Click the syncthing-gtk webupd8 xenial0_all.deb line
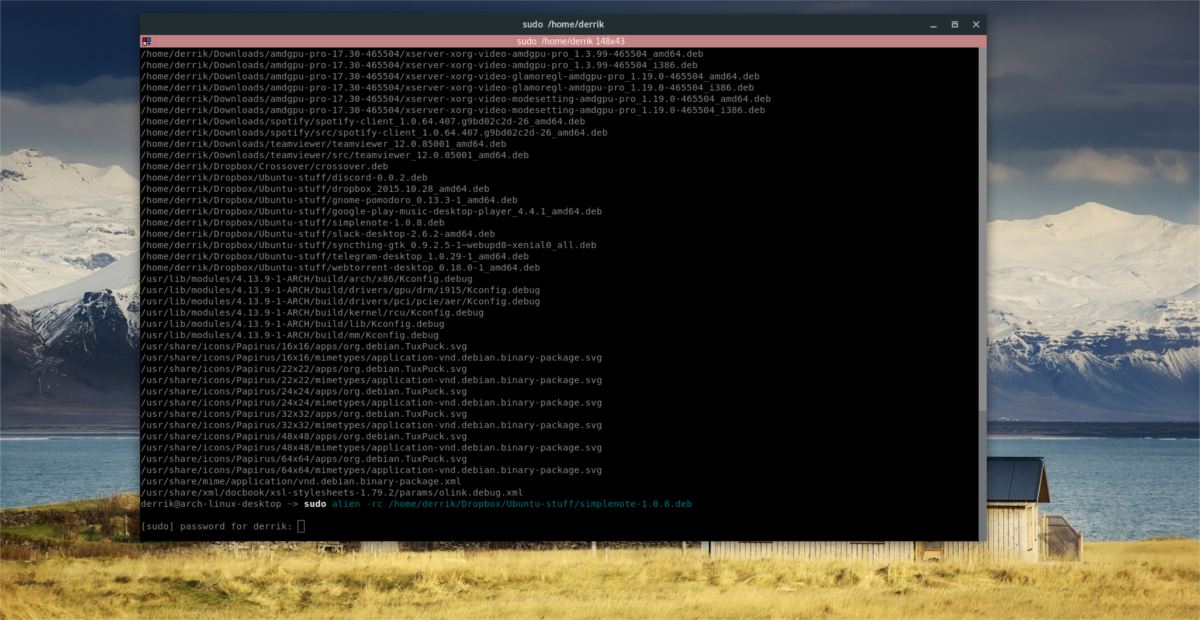This screenshot has width=1200, height=620. pos(368,245)
